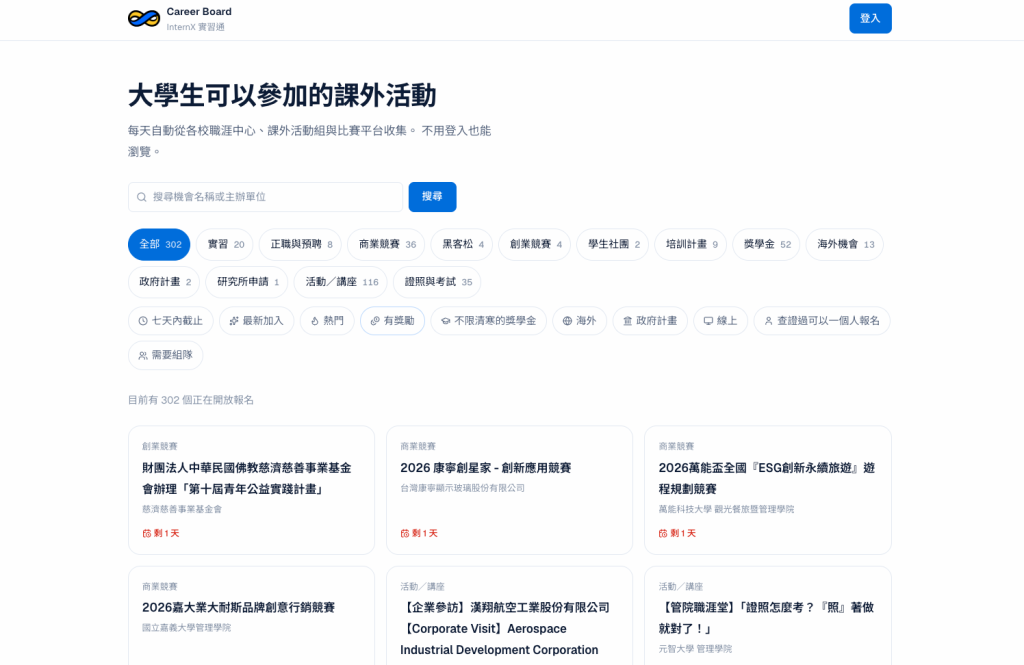Toggle the 需要組隊 filter
Viewport: 1024px width, 665px height.
pyautogui.click(x=166, y=355)
